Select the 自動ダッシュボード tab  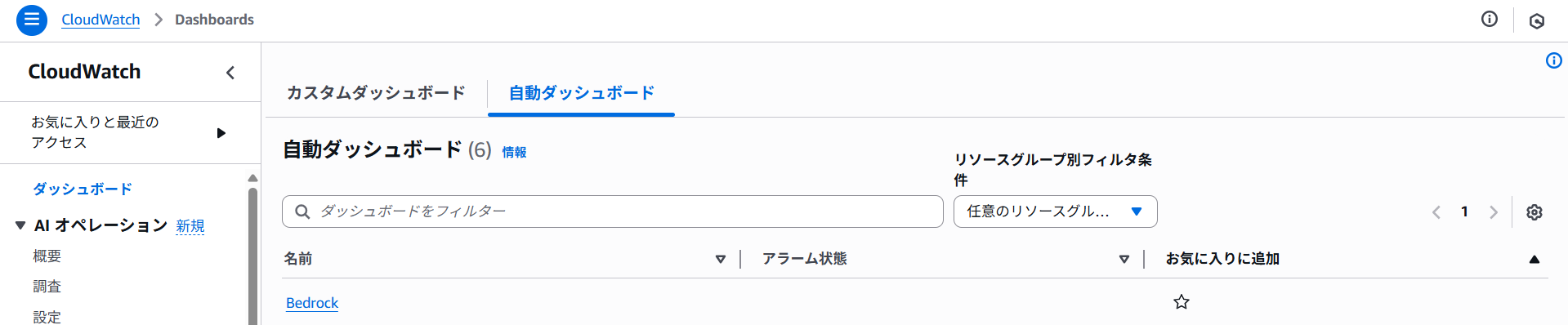point(581,93)
